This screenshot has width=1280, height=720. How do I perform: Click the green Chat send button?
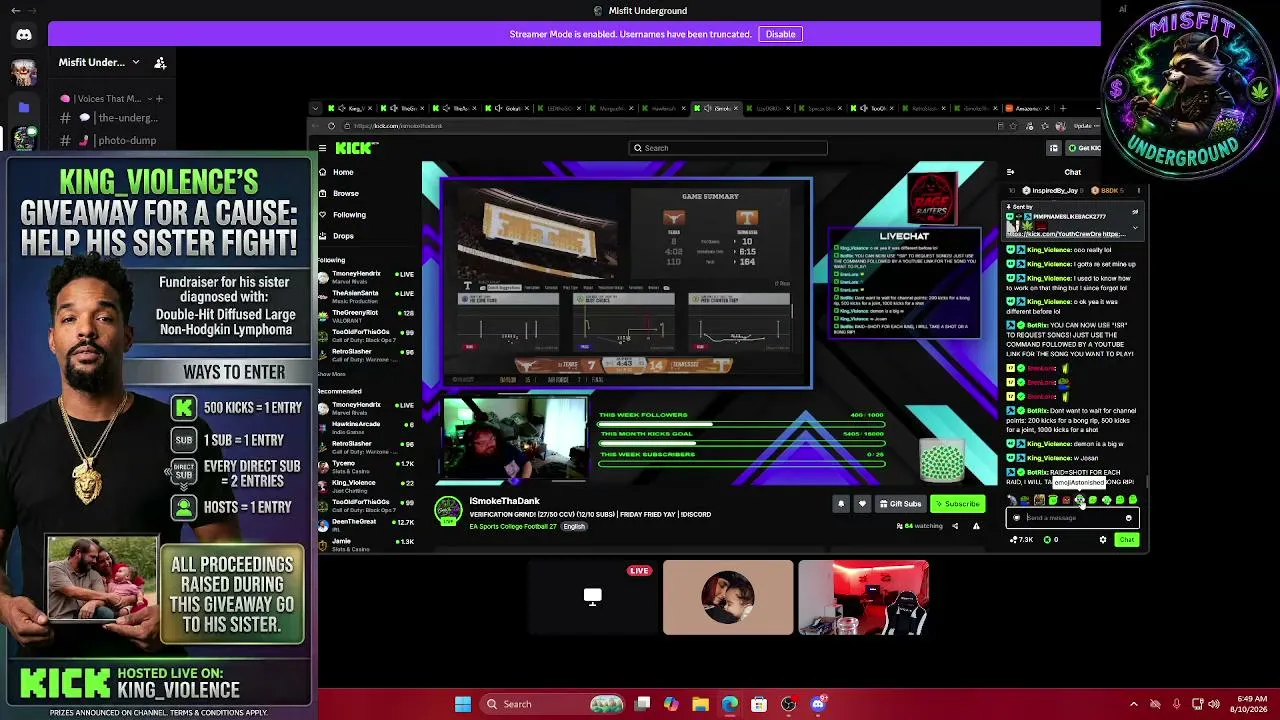coord(1126,540)
